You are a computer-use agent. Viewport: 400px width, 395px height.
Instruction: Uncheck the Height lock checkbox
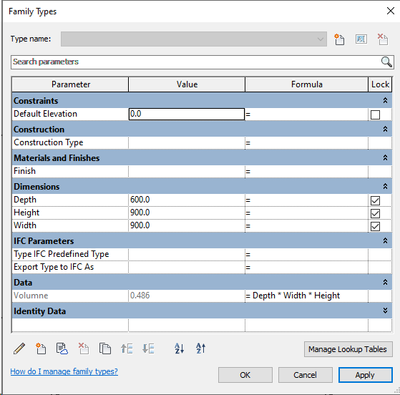[x=375, y=214]
